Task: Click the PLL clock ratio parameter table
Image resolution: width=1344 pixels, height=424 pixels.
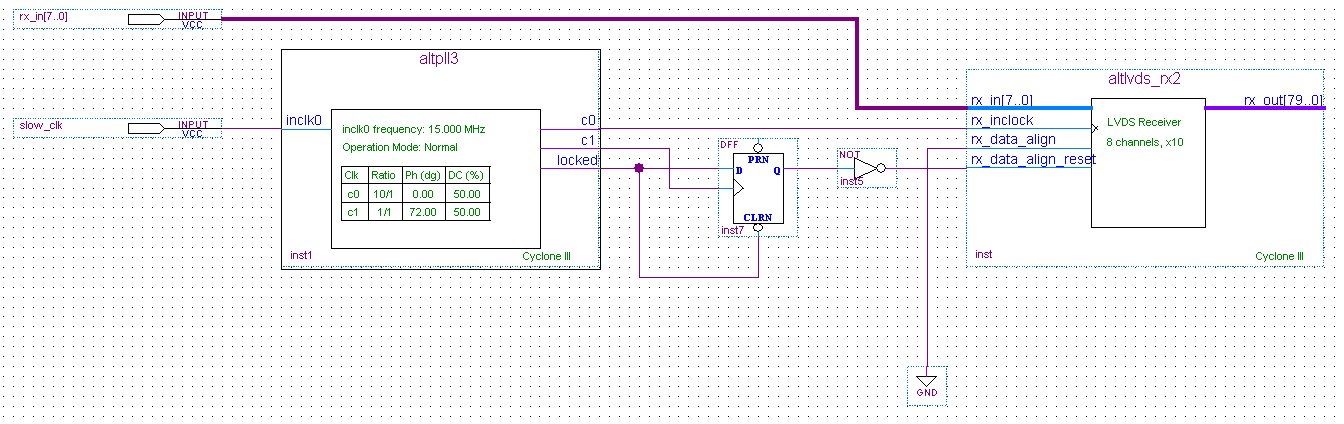Action: [415, 193]
